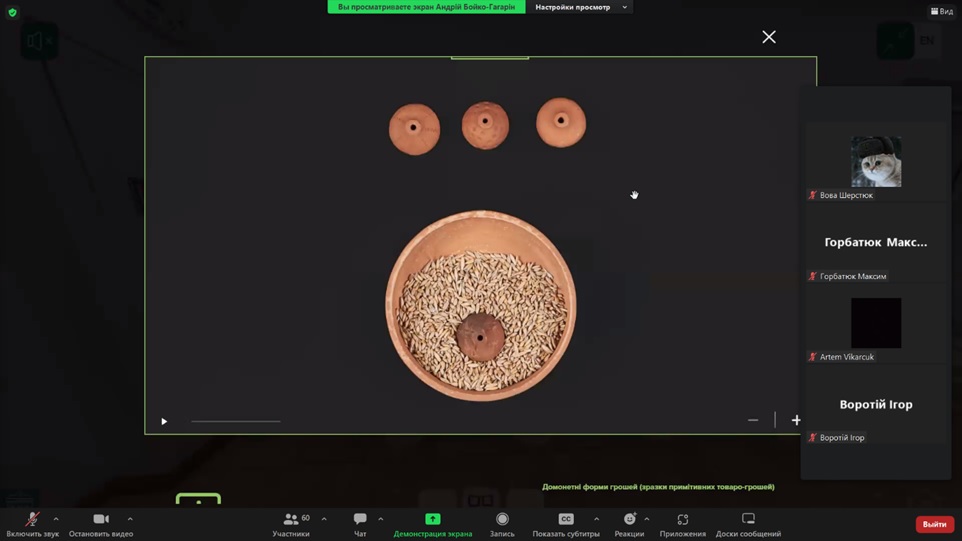Screen dimensions: 962x541
Task: Open the Вид view menu
Action: tap(942, 12)
